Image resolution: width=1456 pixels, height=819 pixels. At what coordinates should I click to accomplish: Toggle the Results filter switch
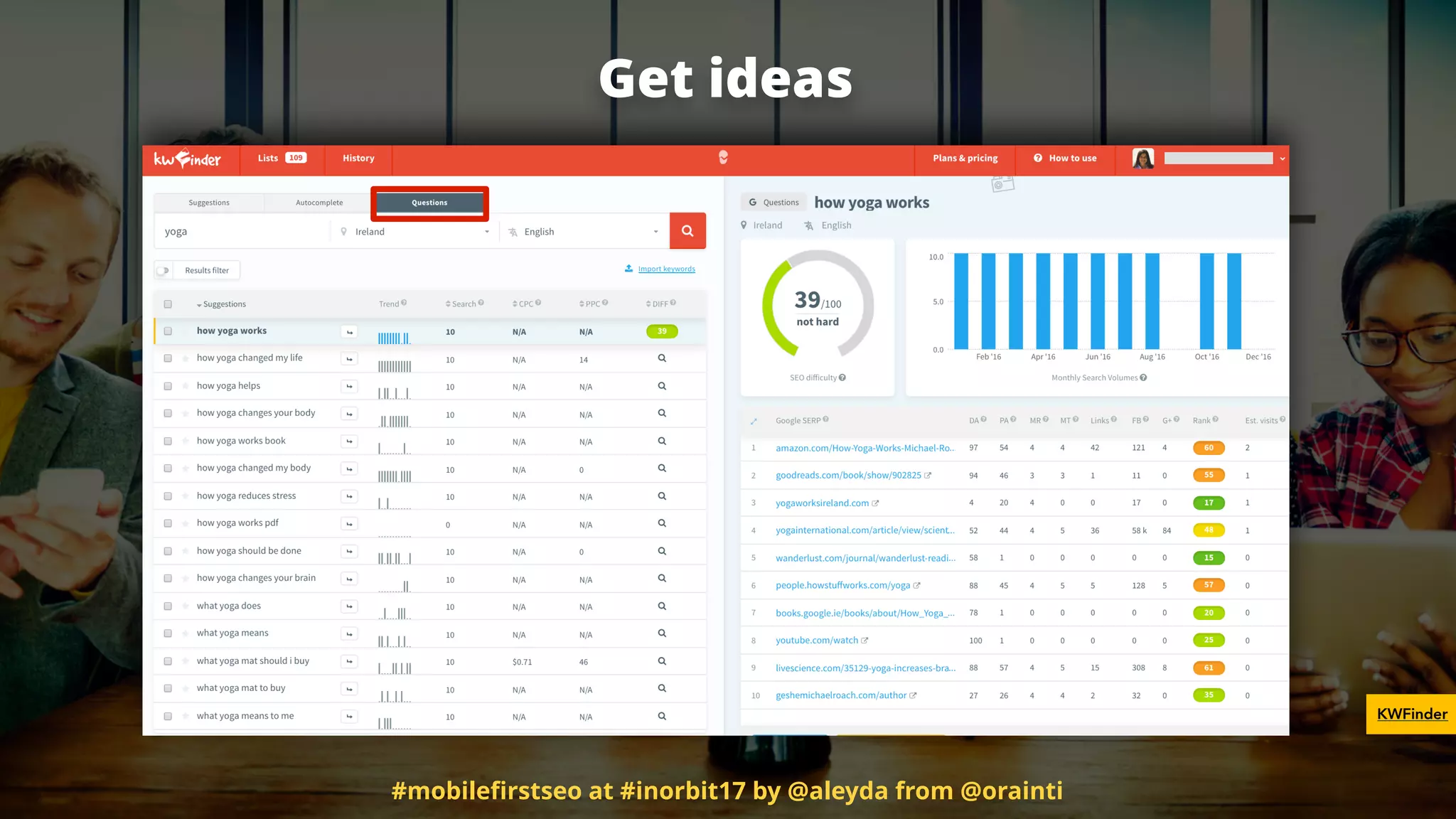164,270
